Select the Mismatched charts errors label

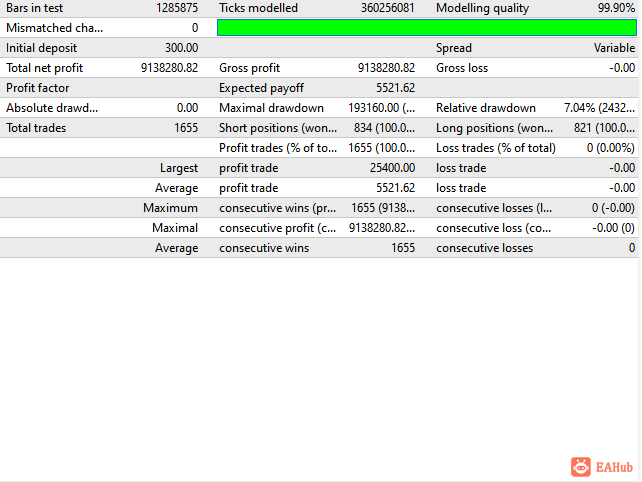[54, 28]
